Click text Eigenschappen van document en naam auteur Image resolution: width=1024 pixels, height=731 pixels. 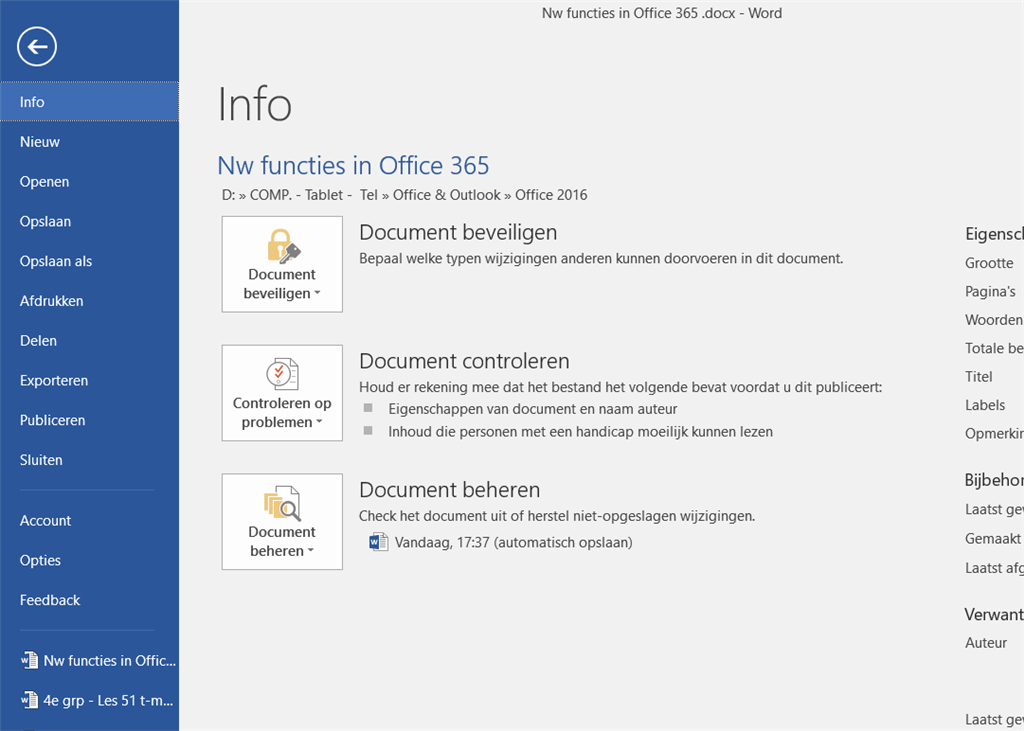pos(533,409)
